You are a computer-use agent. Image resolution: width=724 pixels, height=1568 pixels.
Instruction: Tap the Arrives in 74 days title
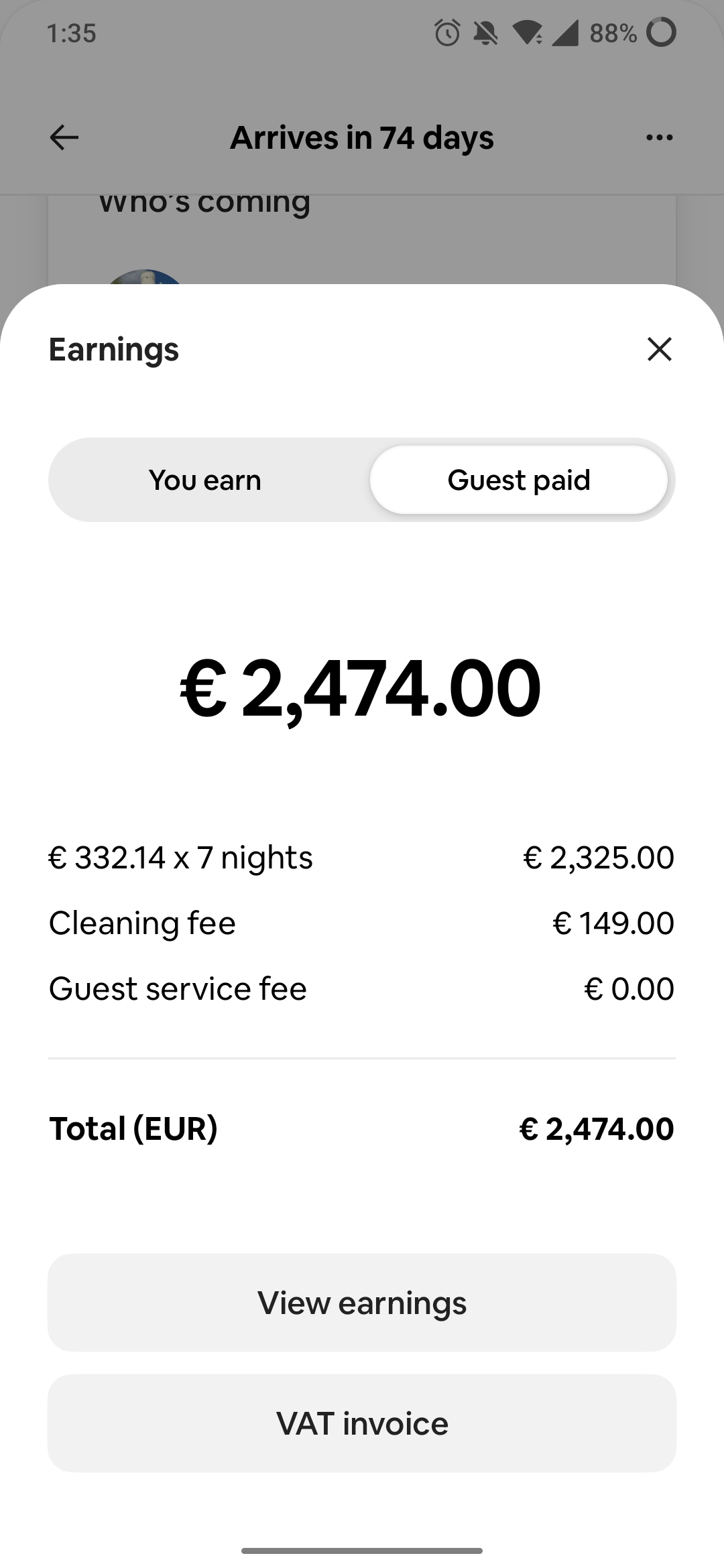tap(362, 137)
